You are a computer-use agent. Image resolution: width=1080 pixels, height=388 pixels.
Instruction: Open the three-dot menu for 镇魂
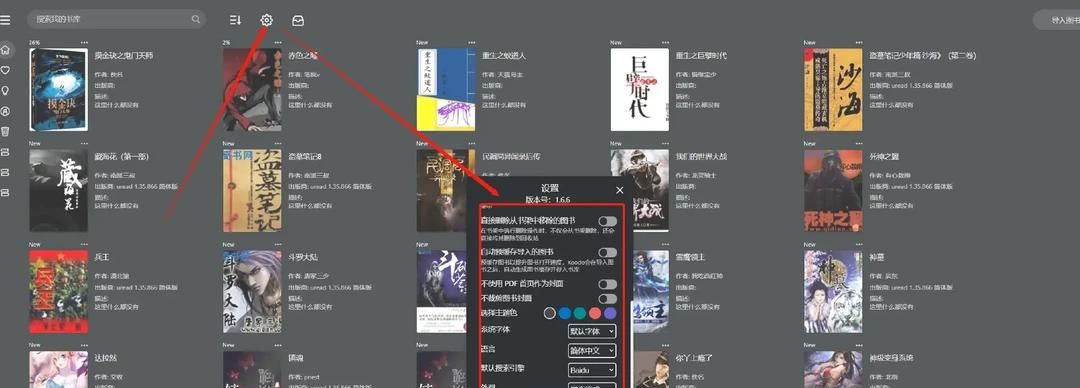tap(278, 345)
